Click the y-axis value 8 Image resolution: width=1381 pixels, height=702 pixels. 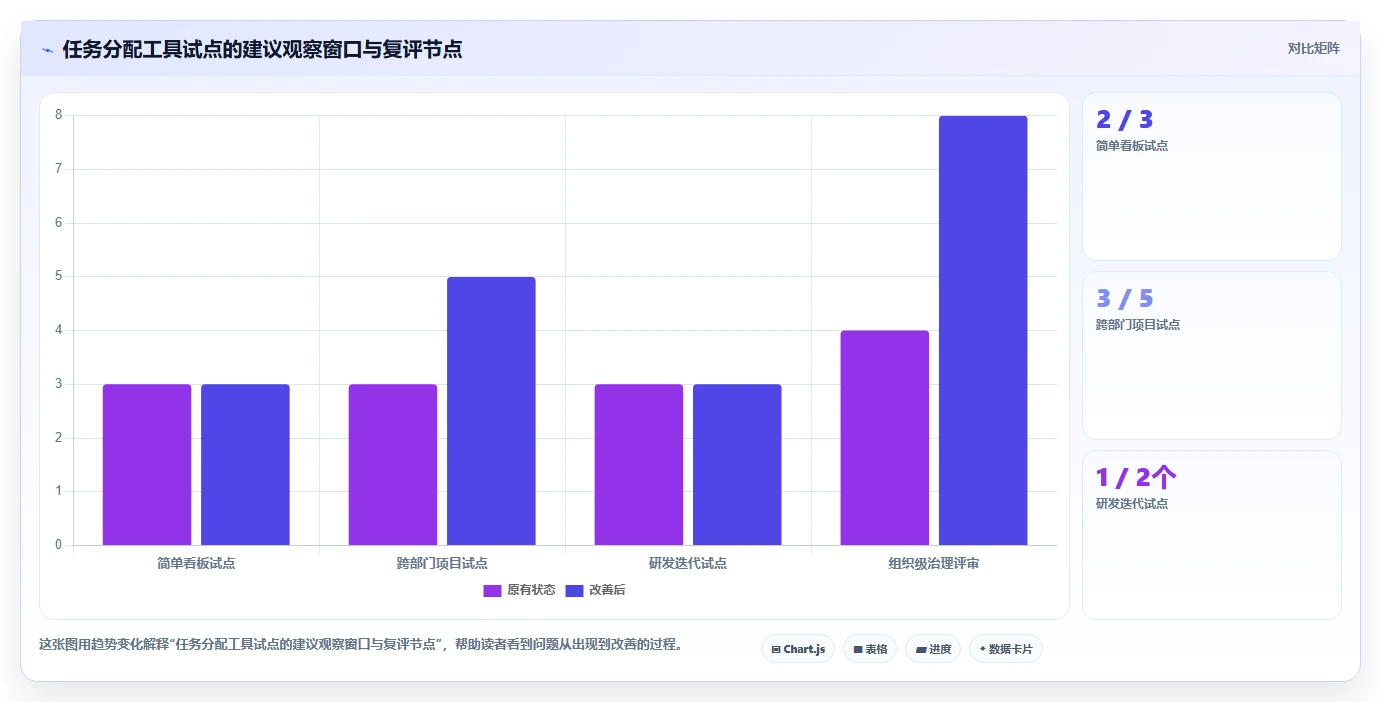coord(59,115)
